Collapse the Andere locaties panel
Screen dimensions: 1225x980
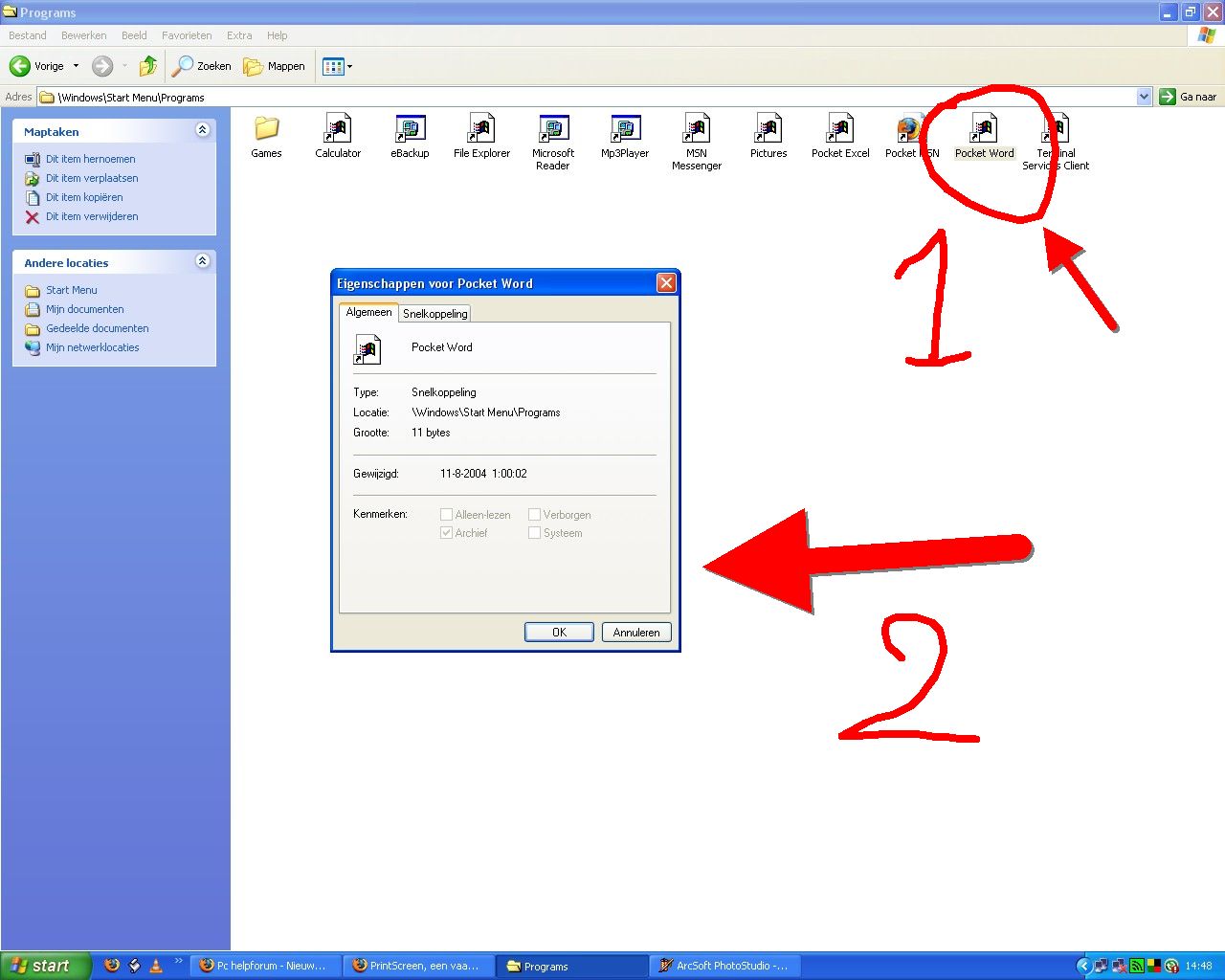pyautogui.click(x=202, y=261)
